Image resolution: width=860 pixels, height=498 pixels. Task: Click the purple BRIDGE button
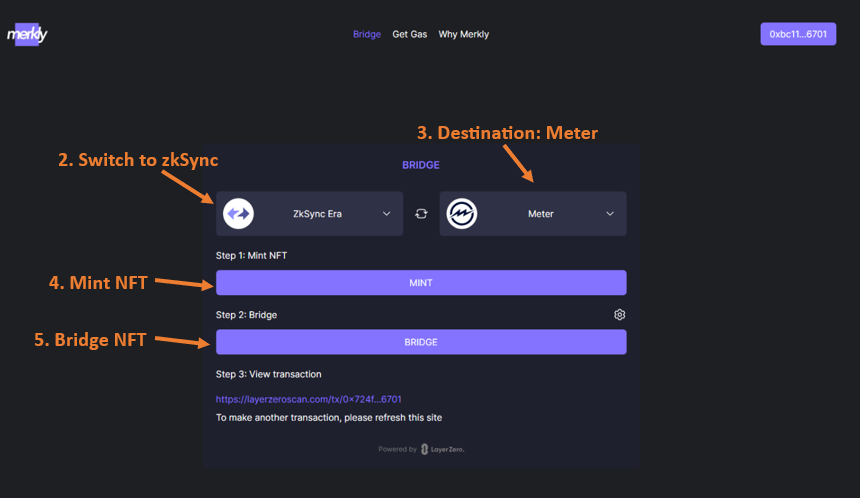421,342
